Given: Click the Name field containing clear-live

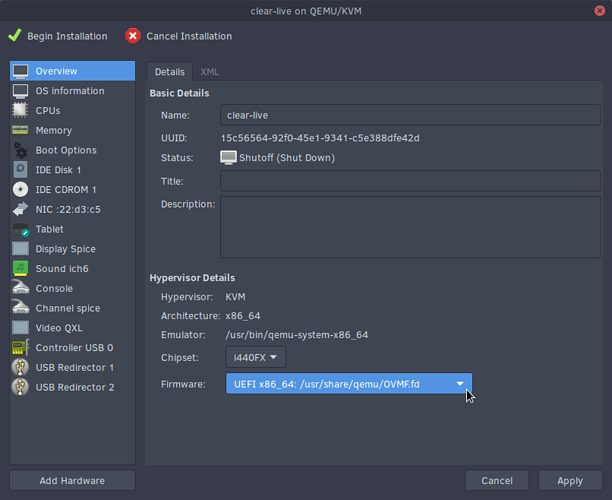Looking at the screenshot, I should (x=410, y=115).
